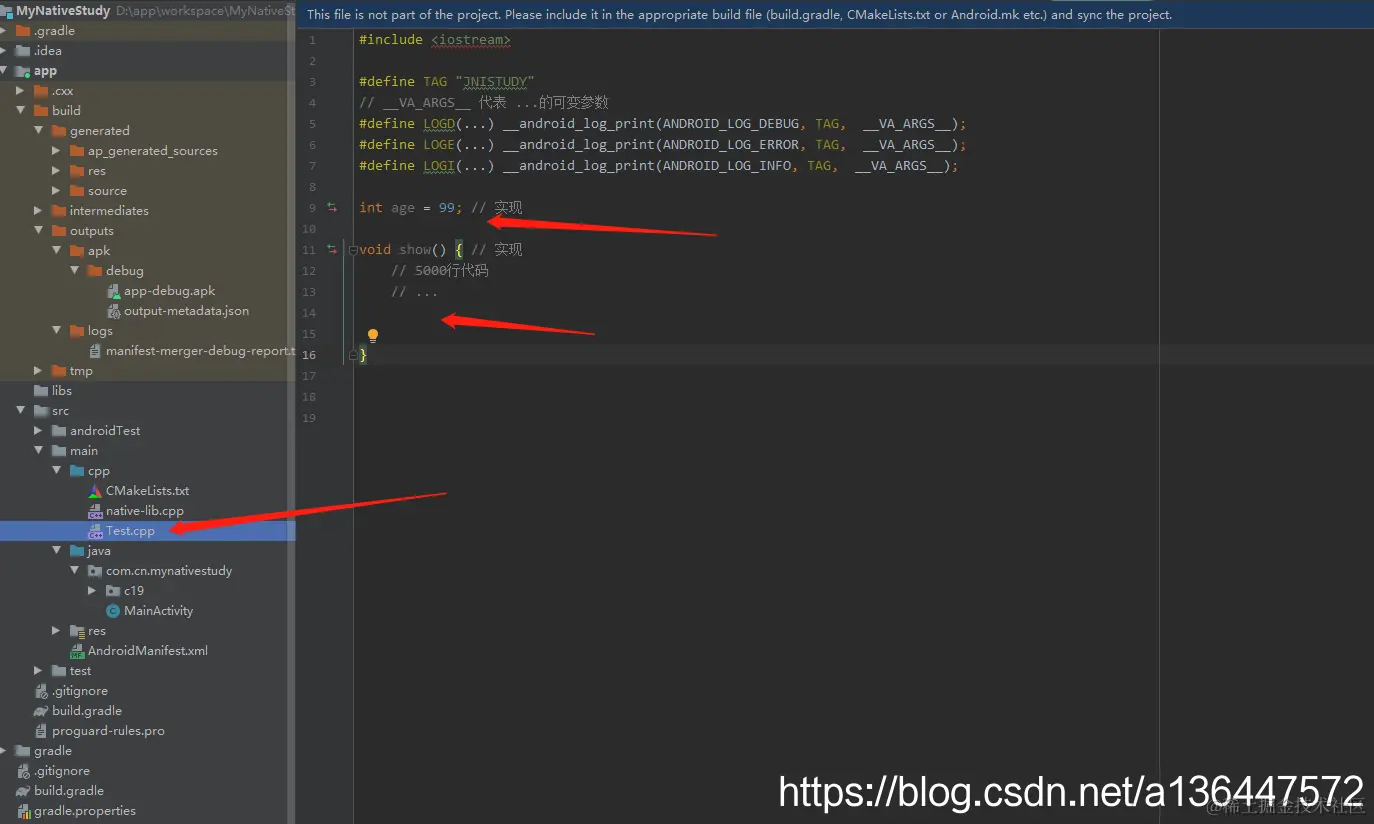Click the build.gradle icon under proguard-rules.pro sibling app folder

point(41,711)
